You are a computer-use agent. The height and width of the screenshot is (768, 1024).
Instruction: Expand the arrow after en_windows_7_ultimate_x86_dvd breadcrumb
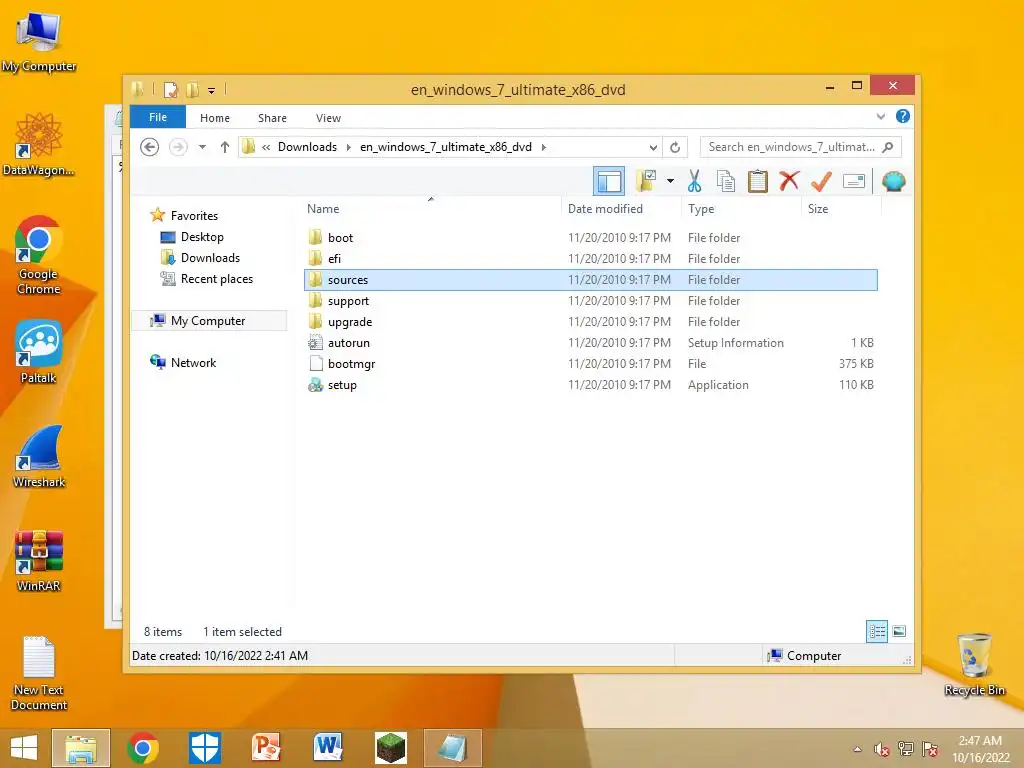coord(543,148)
